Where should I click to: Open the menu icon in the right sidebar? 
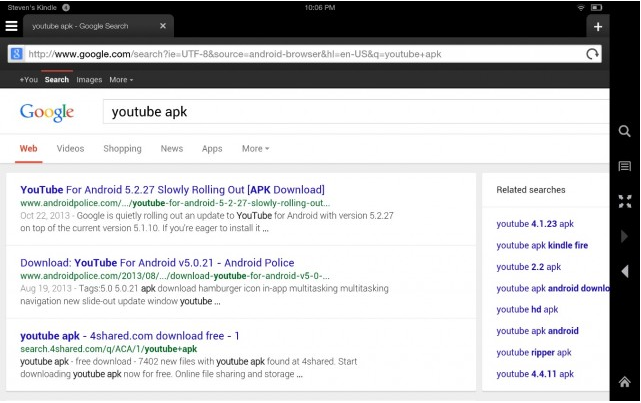point(624,166)
